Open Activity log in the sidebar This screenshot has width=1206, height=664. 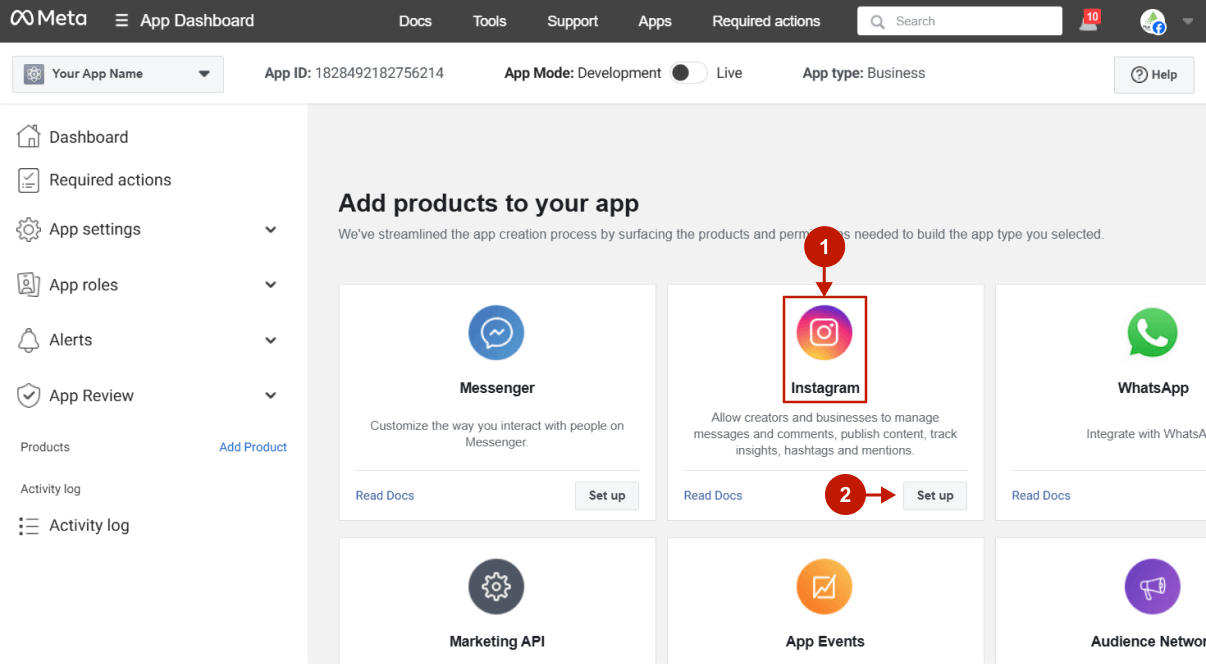click(x=89, y=526)
